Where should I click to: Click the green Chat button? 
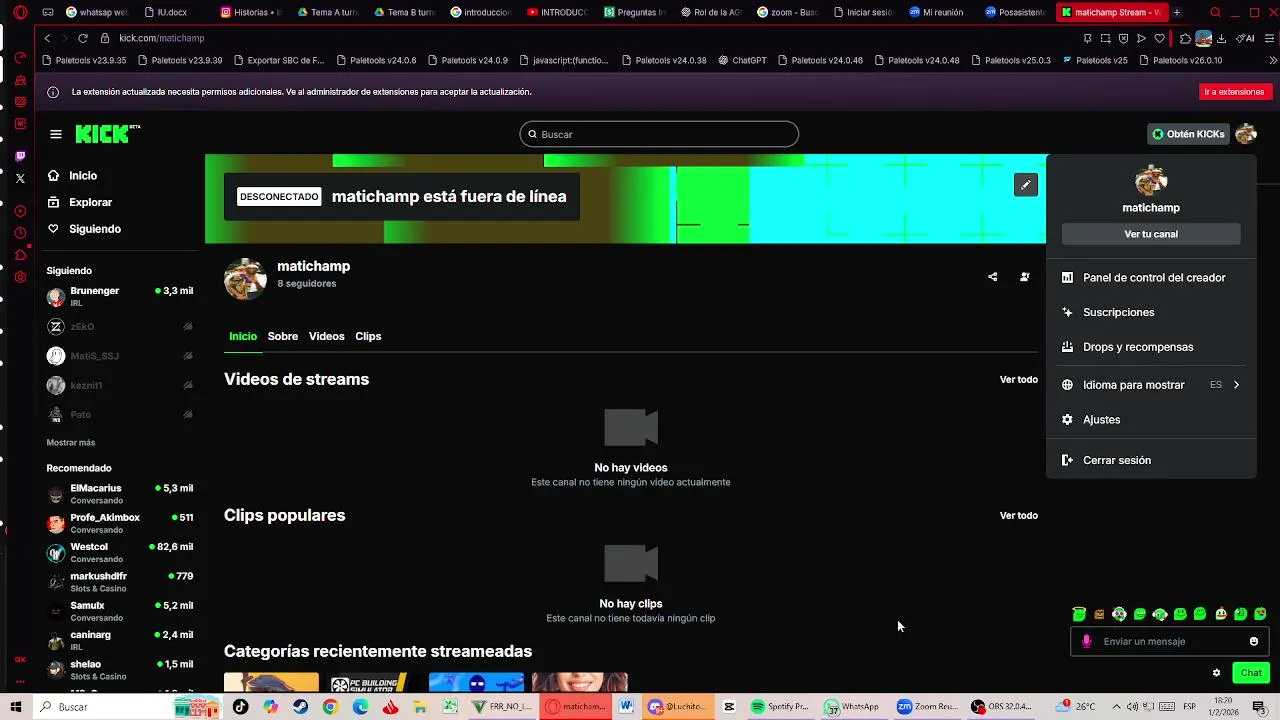coord(1251,673)
